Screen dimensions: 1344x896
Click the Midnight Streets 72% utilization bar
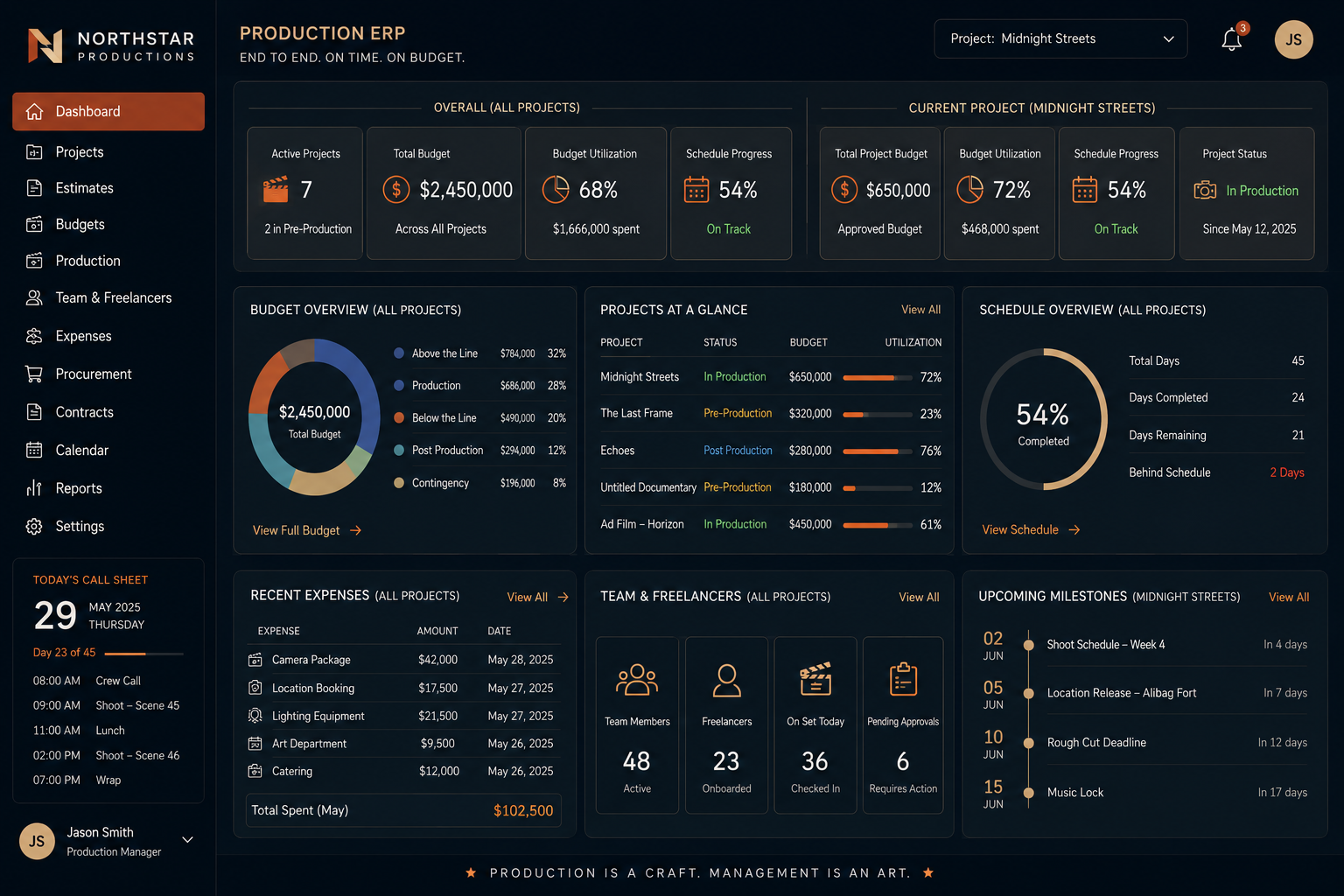878,377
